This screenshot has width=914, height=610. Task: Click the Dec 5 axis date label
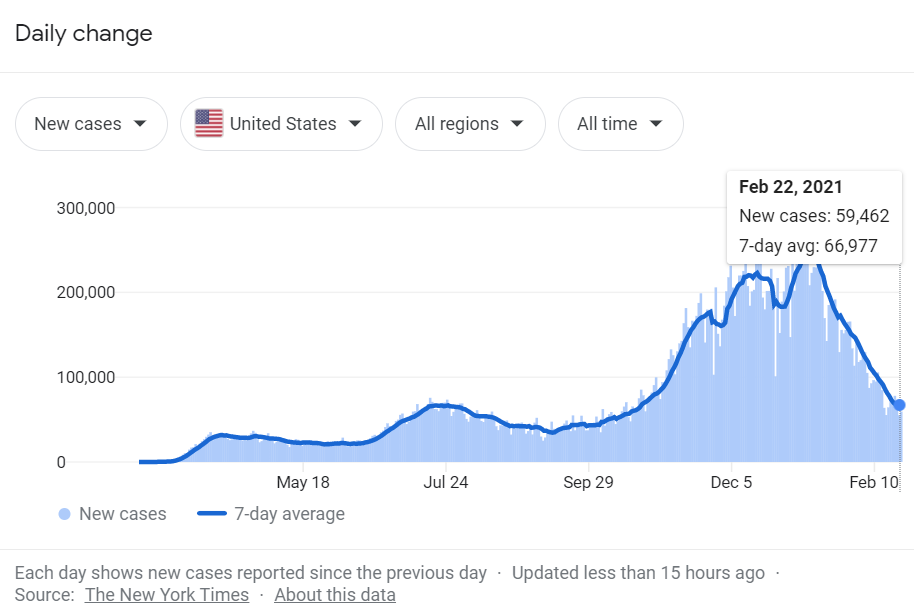(731, 482)
